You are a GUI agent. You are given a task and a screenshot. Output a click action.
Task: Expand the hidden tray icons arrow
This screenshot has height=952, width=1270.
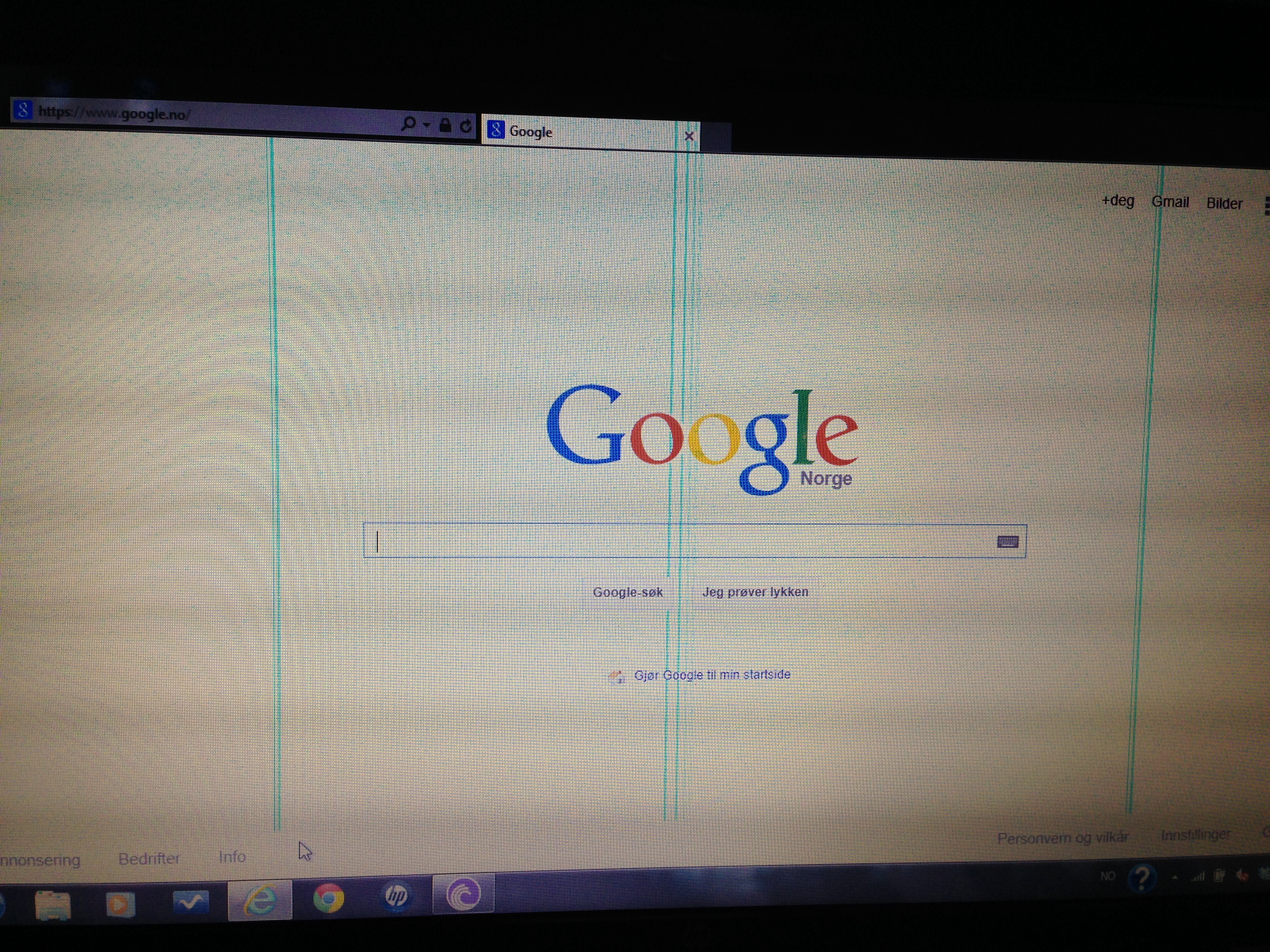click(1175, 877)
